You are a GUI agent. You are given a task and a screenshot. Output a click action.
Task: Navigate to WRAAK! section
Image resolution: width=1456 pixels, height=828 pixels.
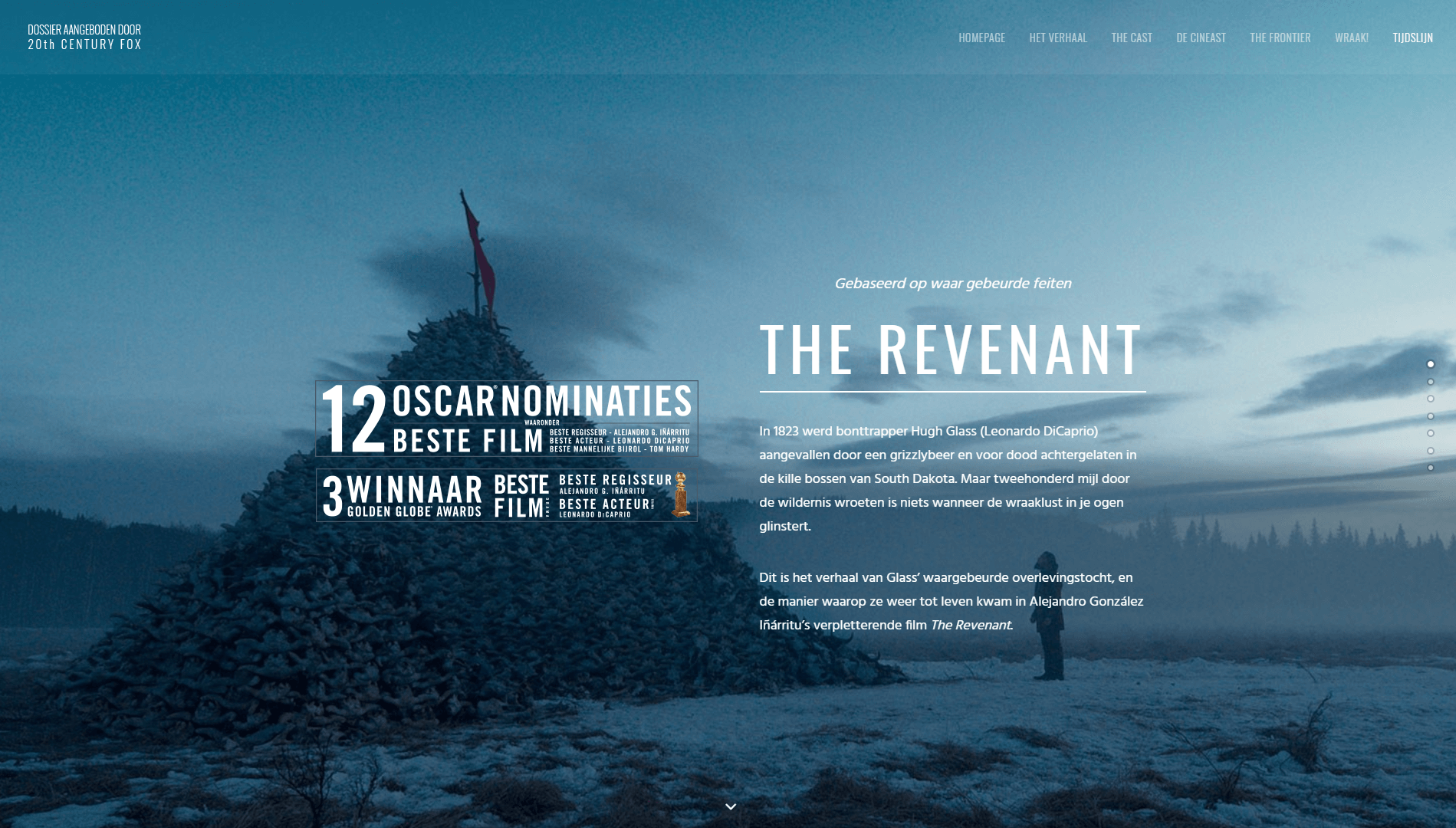(1351, 38)
